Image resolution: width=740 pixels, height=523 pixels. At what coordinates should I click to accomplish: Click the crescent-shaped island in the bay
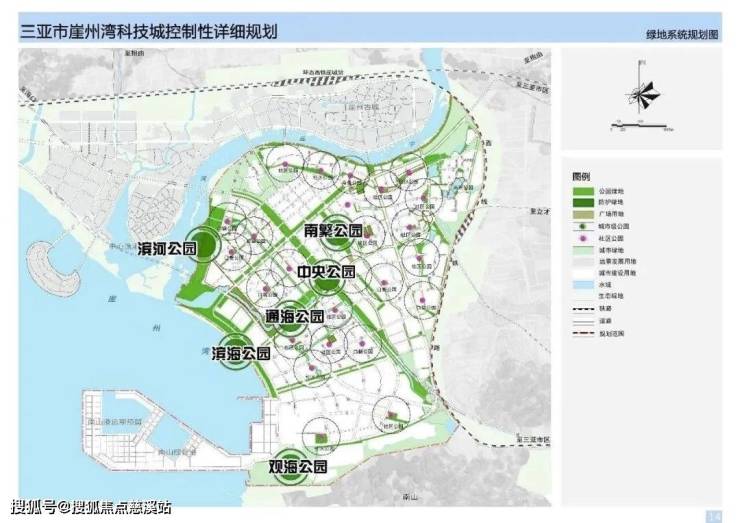[52, 268]
